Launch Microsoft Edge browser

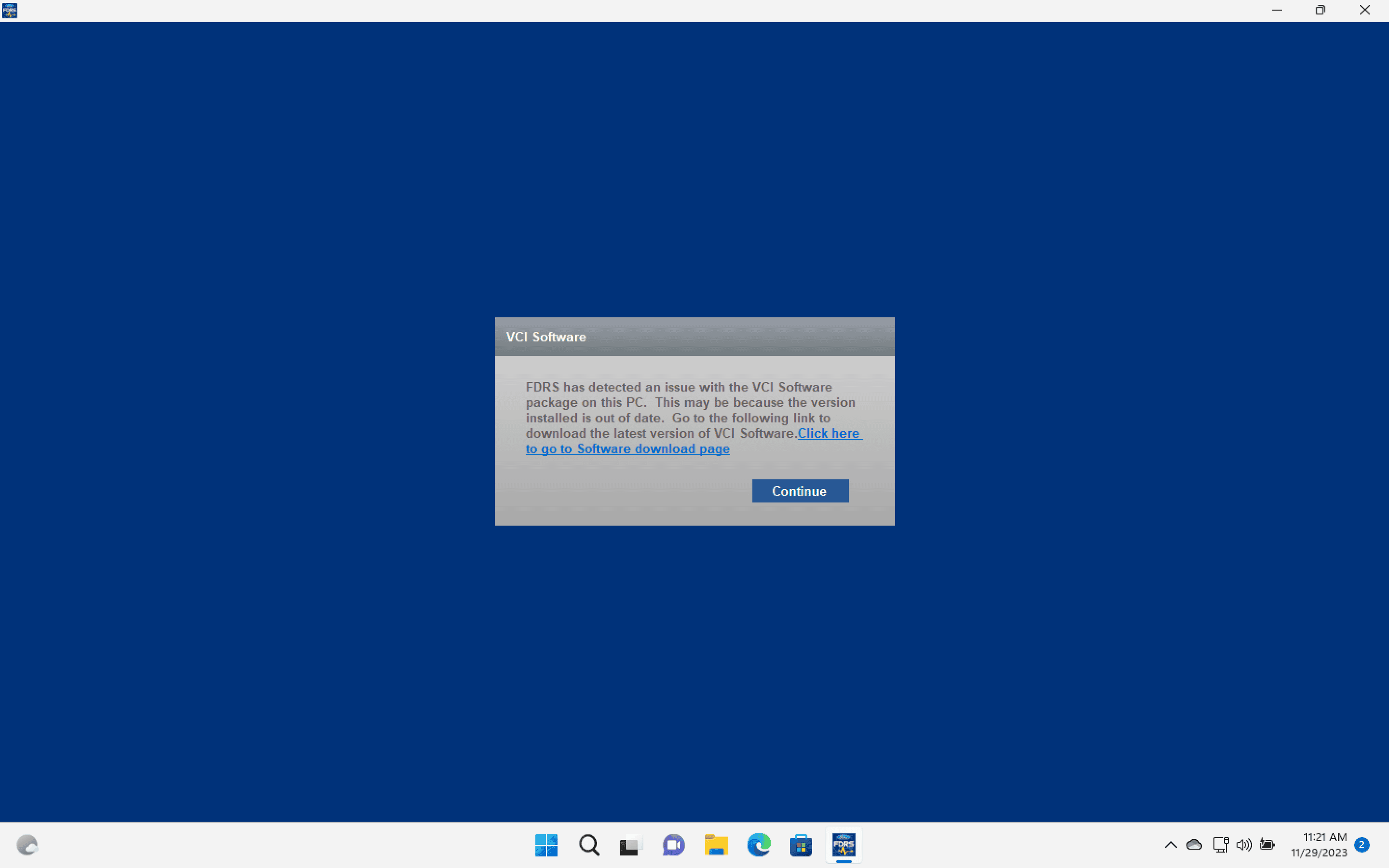point(758,845)
